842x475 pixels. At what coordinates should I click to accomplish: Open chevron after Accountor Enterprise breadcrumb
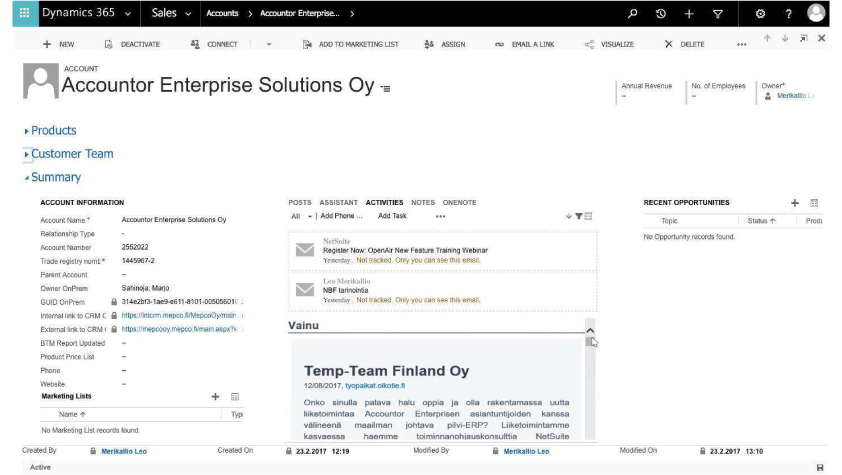(x=352, y=14)
